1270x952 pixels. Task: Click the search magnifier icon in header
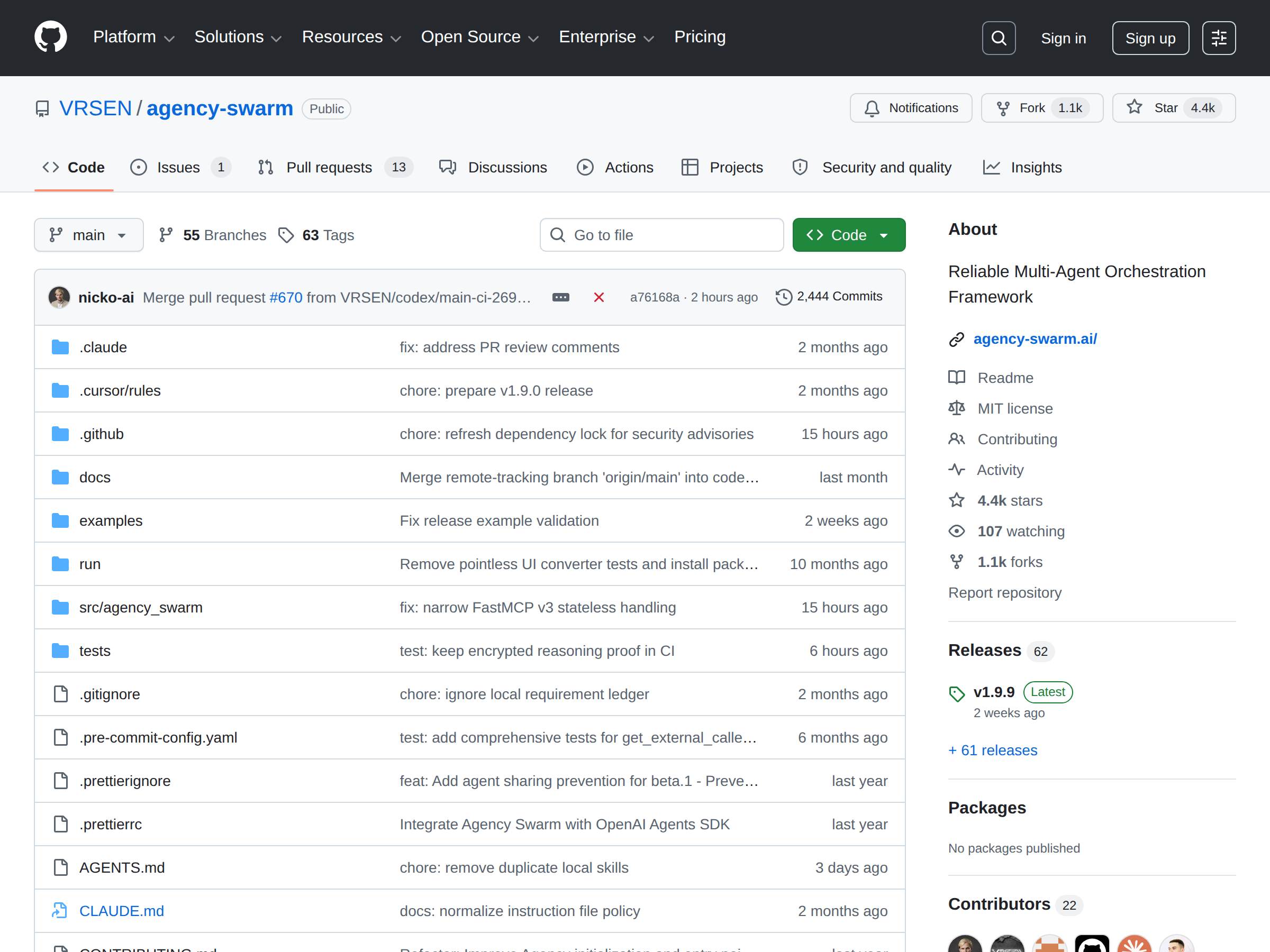coord(999,38)
